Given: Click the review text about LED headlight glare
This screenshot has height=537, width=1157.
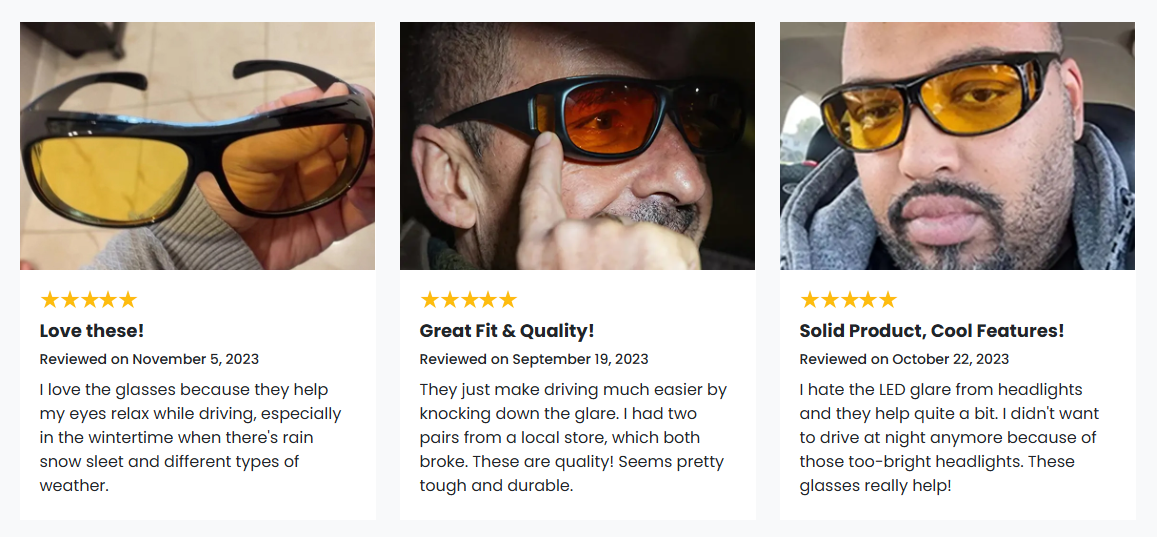Looking at the screenshot, I should (948, 437).
